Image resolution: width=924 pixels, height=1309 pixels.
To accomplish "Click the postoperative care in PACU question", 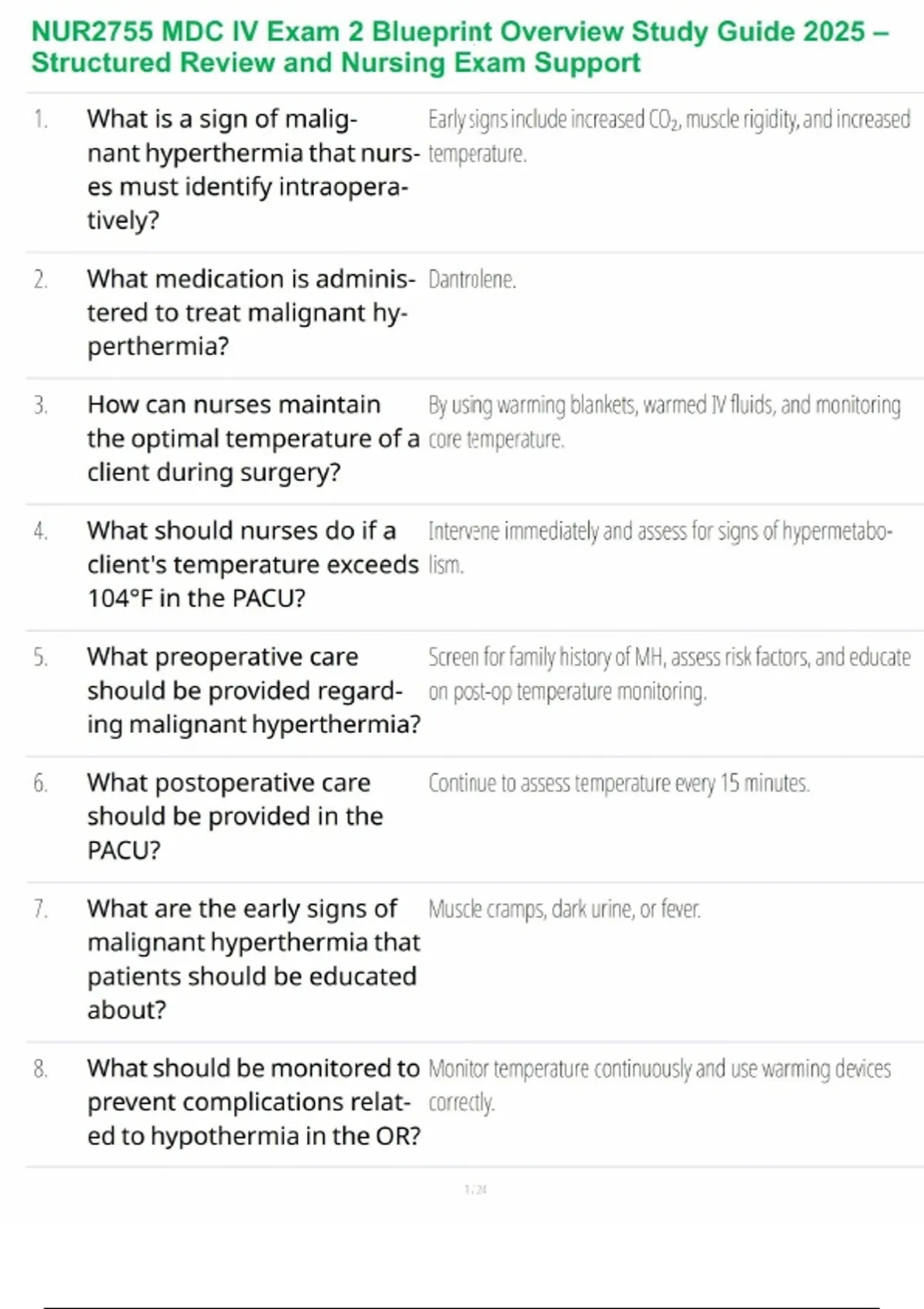I will [x=235, y=816].
